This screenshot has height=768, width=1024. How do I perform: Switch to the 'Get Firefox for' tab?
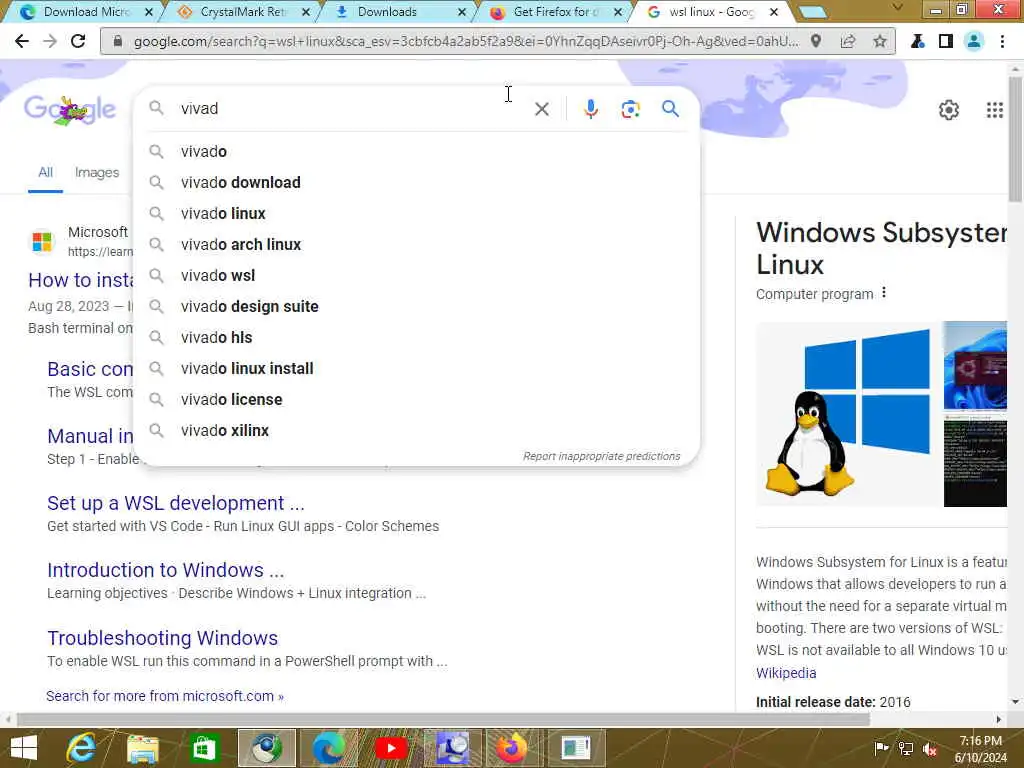[x=555, y=12]
